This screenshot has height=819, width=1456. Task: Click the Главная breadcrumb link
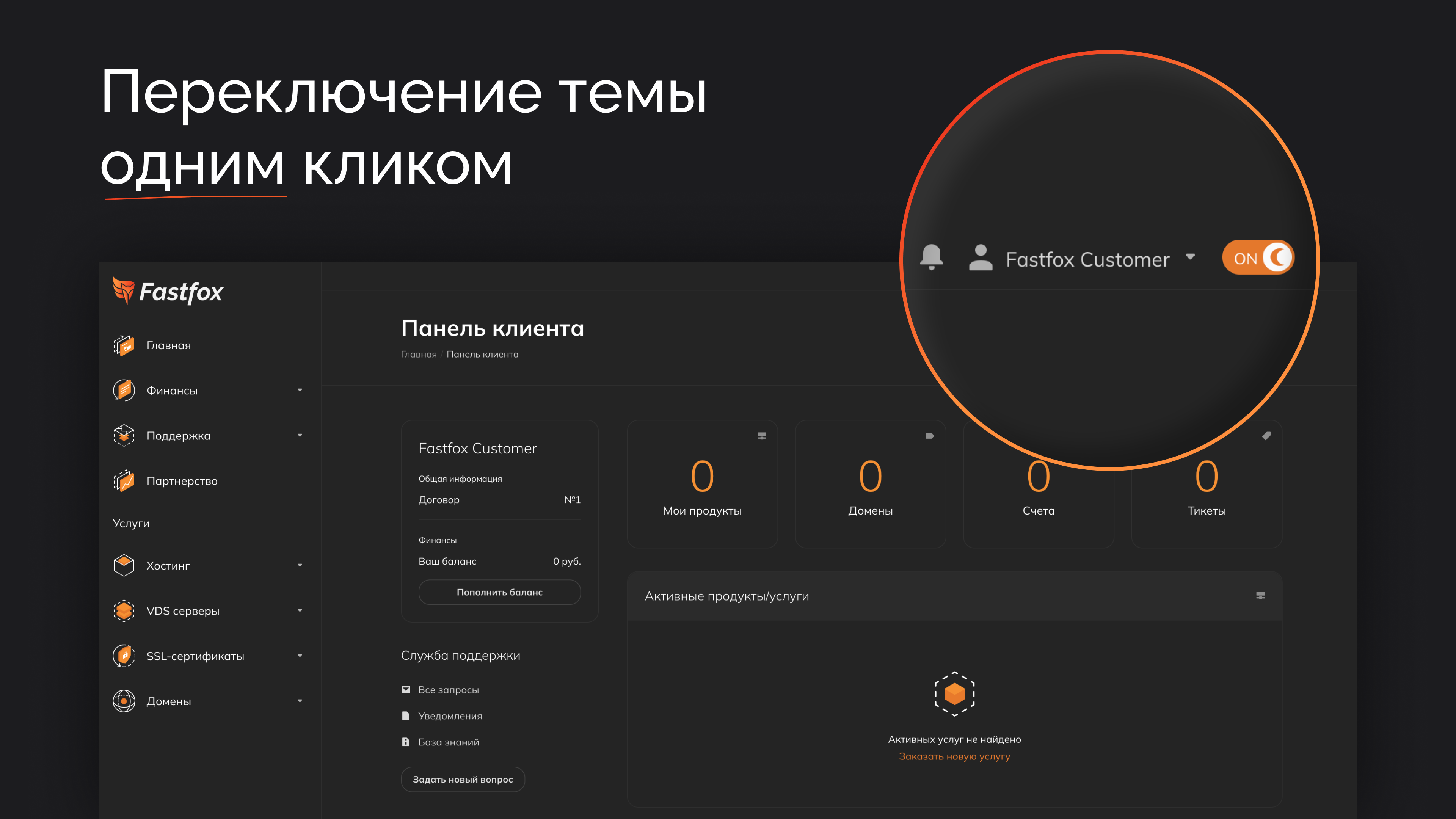pyautogui.click(x=418, y=355)
